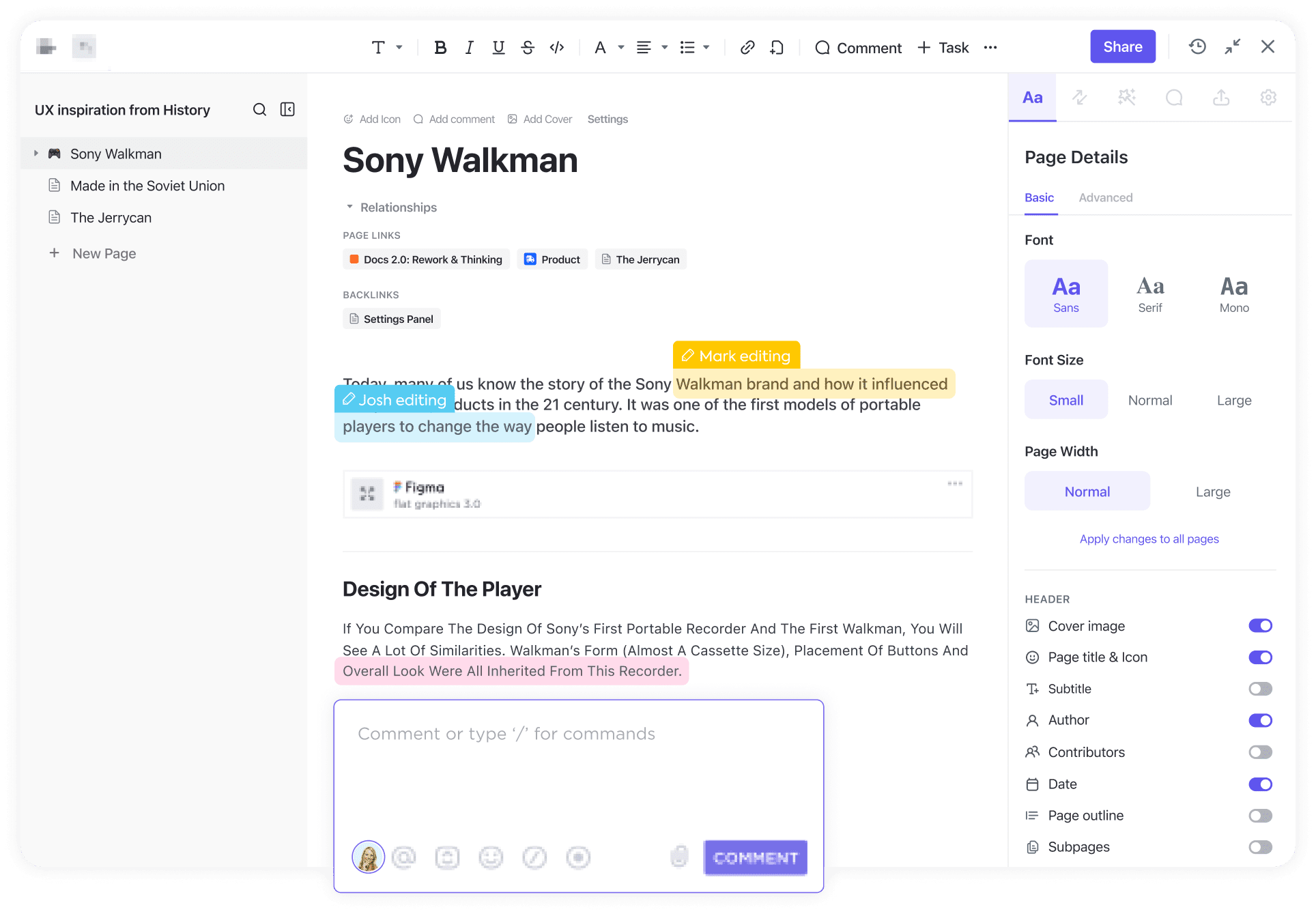Click the Share button
Viewport: 1316px width, 914px height.
(1122, 47)
